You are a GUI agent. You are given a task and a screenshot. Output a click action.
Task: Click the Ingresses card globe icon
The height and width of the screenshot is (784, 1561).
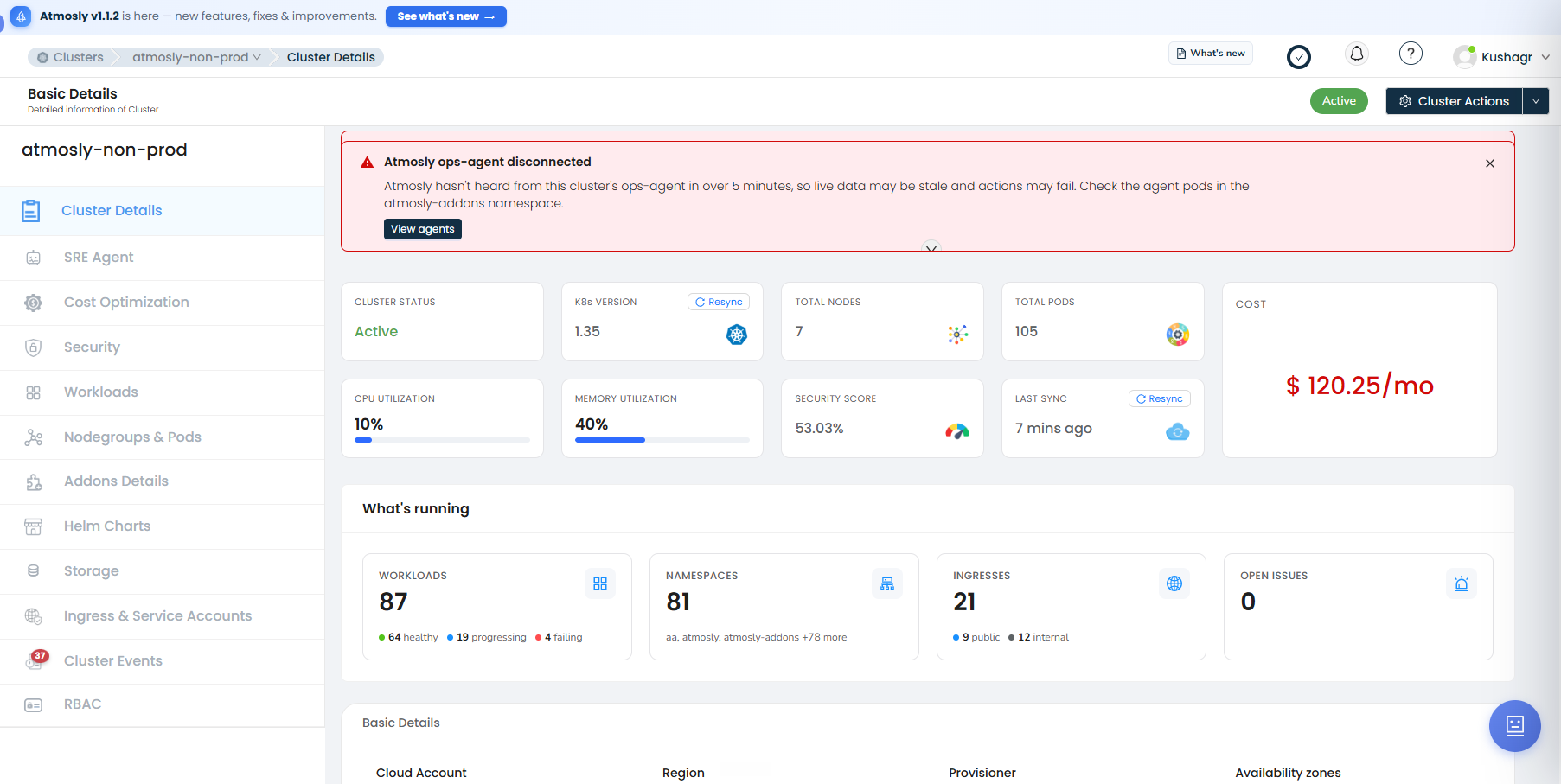1174,583
